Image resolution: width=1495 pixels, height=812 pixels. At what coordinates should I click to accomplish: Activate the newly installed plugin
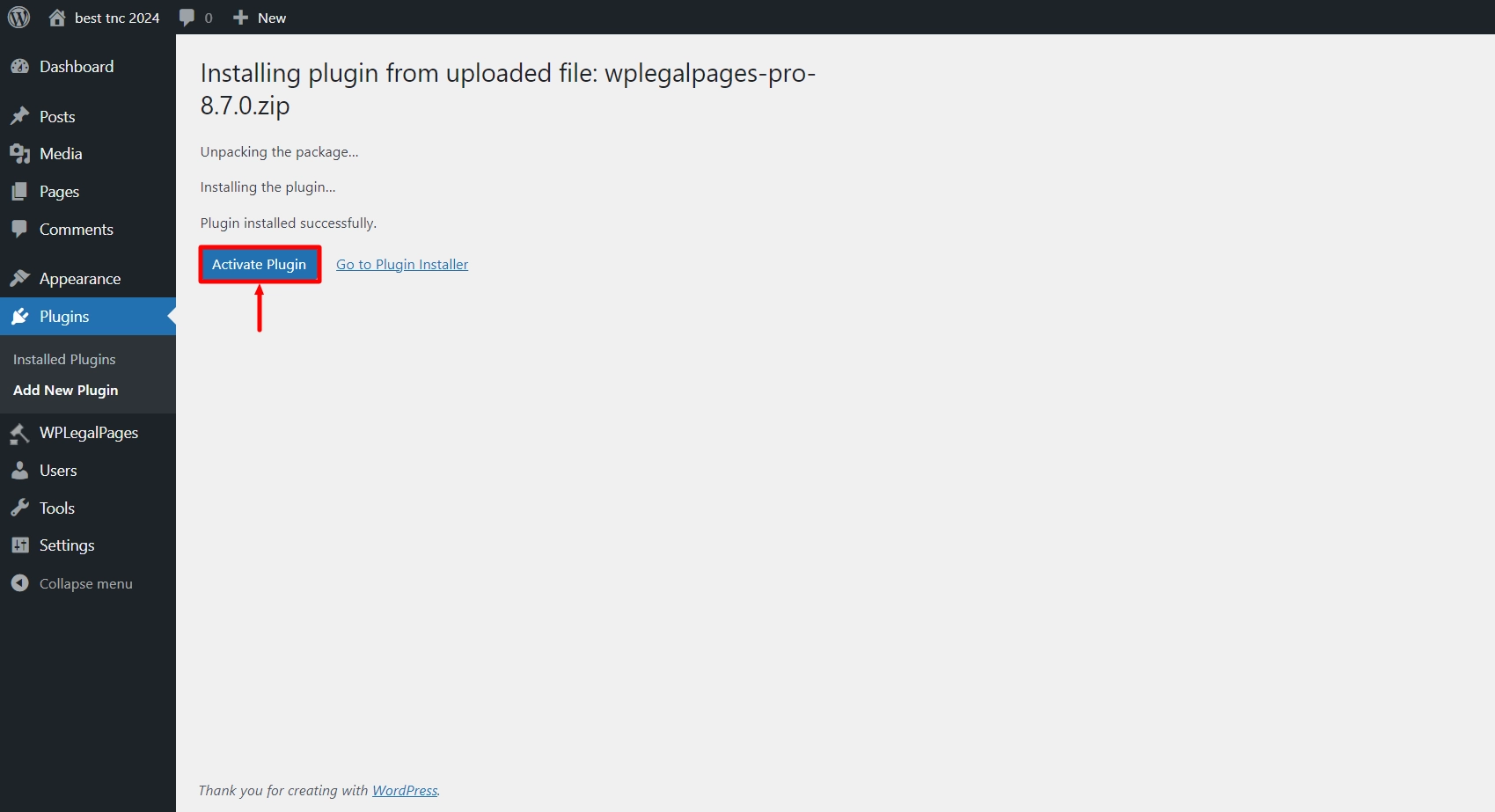[259, 264]
